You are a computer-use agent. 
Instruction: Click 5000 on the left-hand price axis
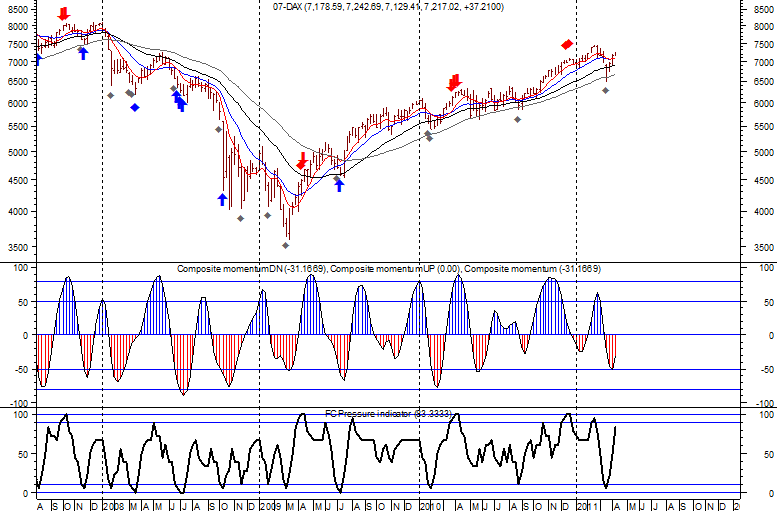[x=18, y=152]
